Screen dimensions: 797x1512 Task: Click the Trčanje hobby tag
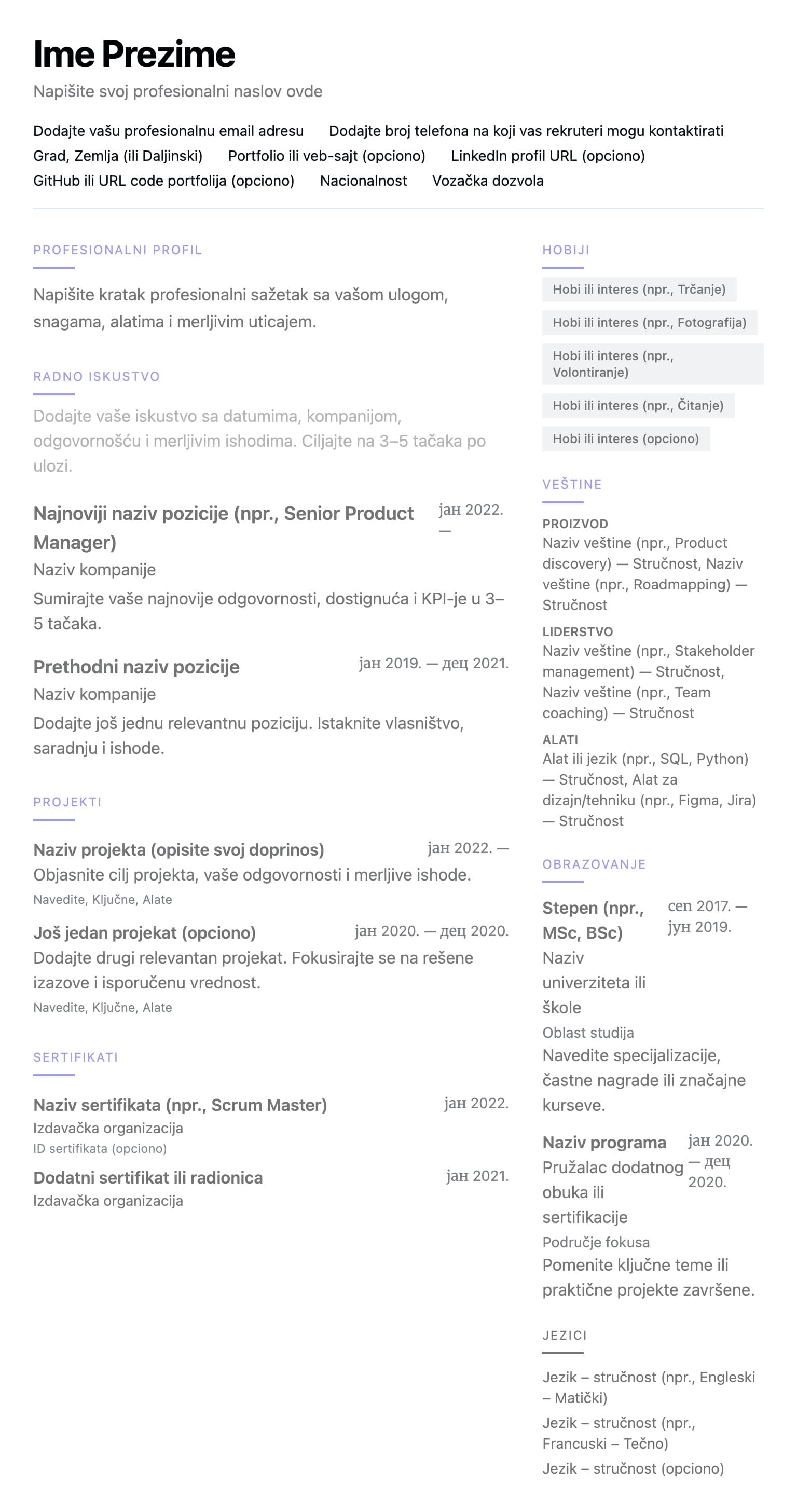click(639, 290)
